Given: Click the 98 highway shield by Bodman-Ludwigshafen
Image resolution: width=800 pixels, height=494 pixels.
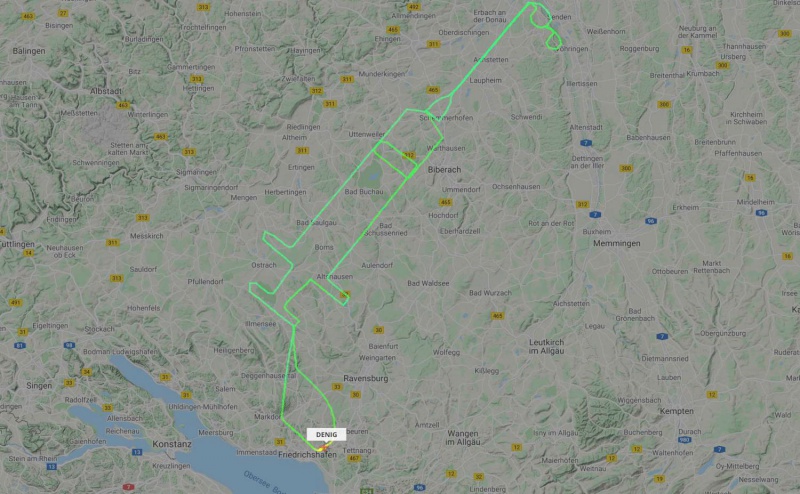Looking at the screenshot, I should (x=69, y=345).
